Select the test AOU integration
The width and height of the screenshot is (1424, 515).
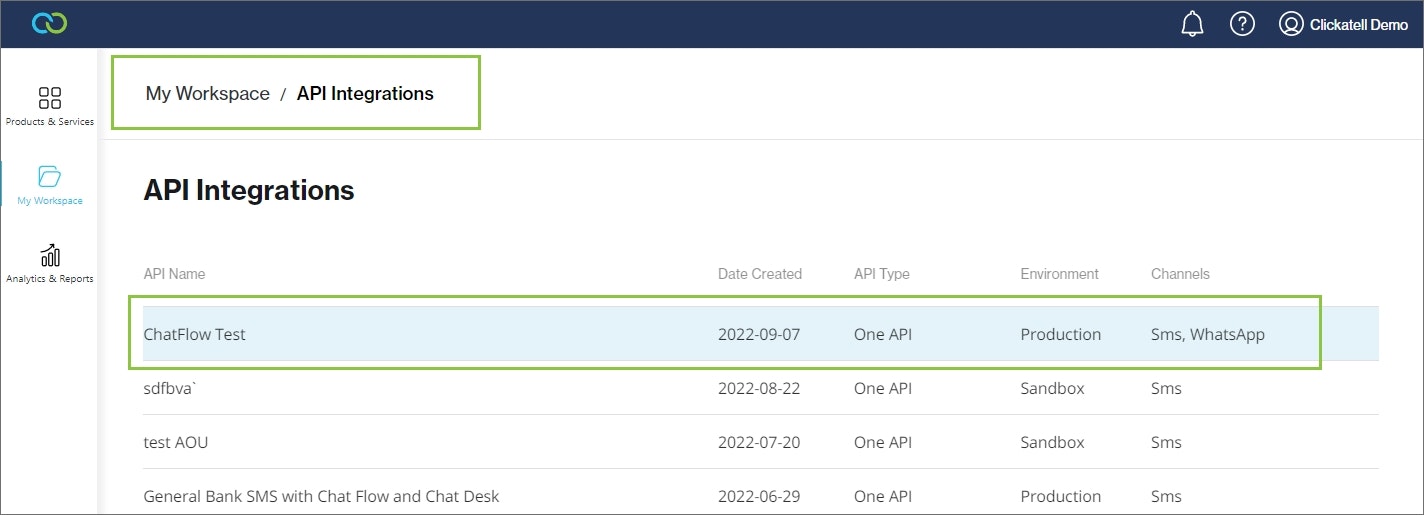(x=761, y=442)
